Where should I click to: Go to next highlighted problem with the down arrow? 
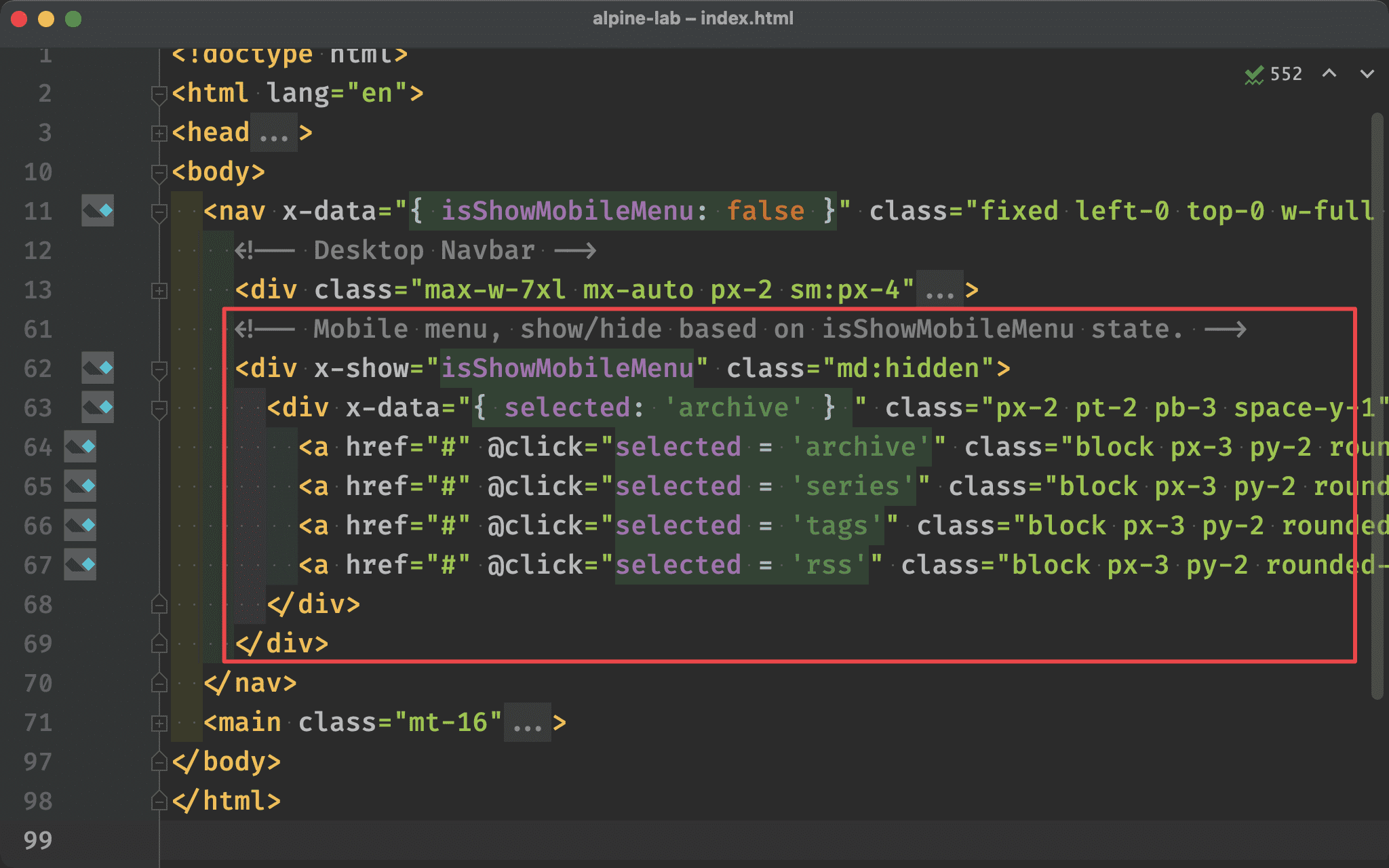(1367, 73)
